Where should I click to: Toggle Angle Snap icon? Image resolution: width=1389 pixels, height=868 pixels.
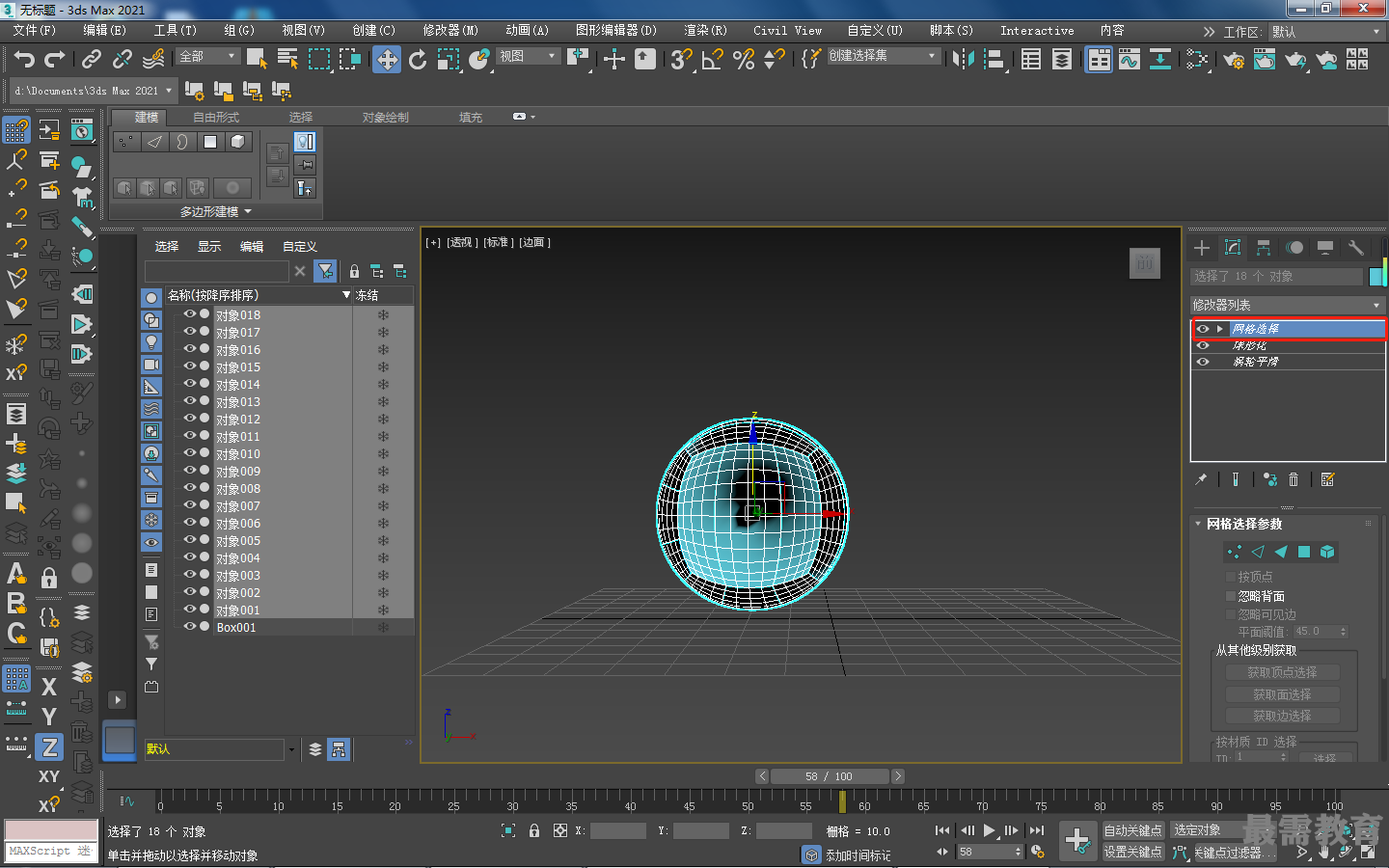click(x=713, y=60)
